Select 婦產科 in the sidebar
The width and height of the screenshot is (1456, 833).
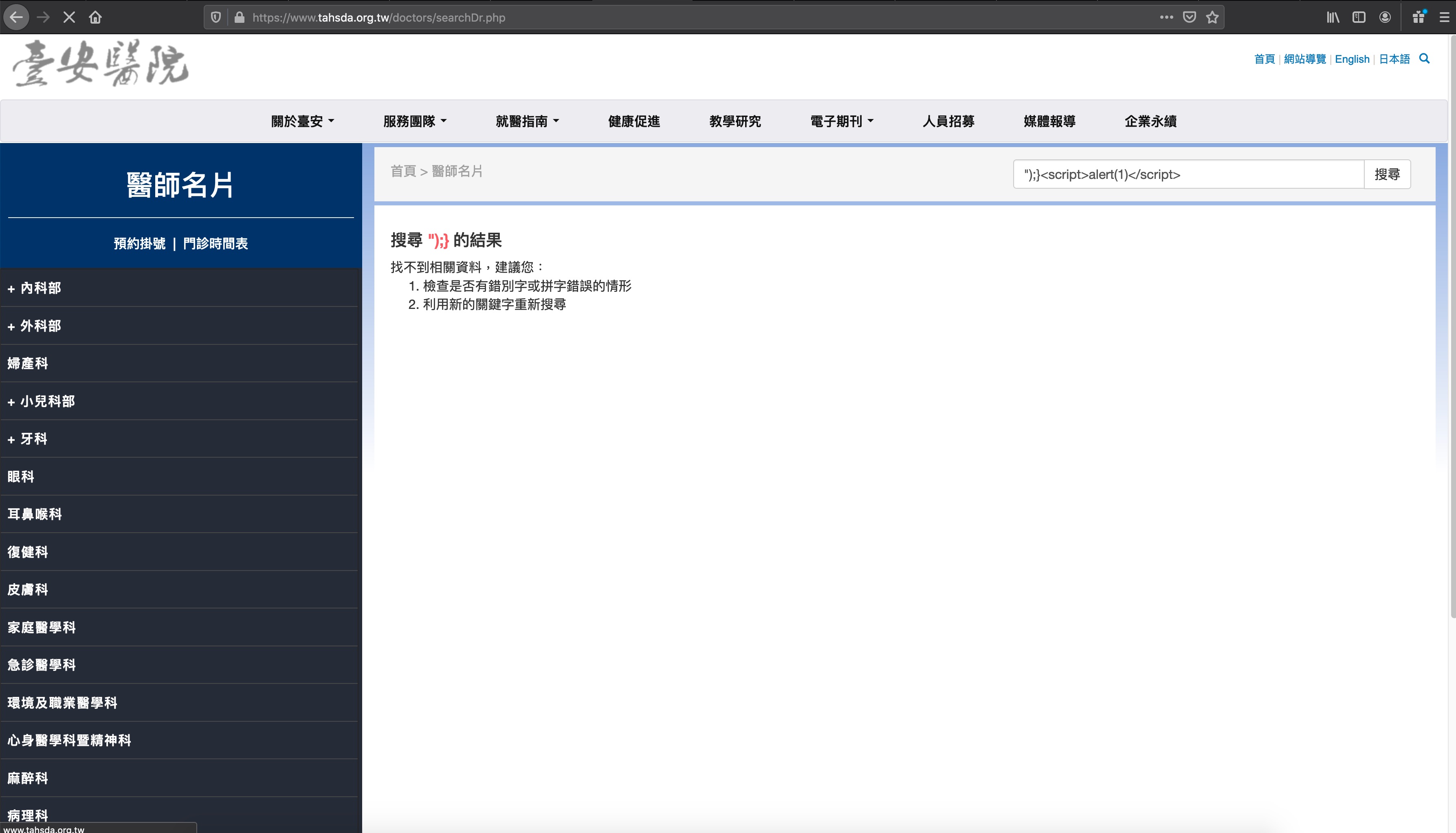(x=179, y=363)
